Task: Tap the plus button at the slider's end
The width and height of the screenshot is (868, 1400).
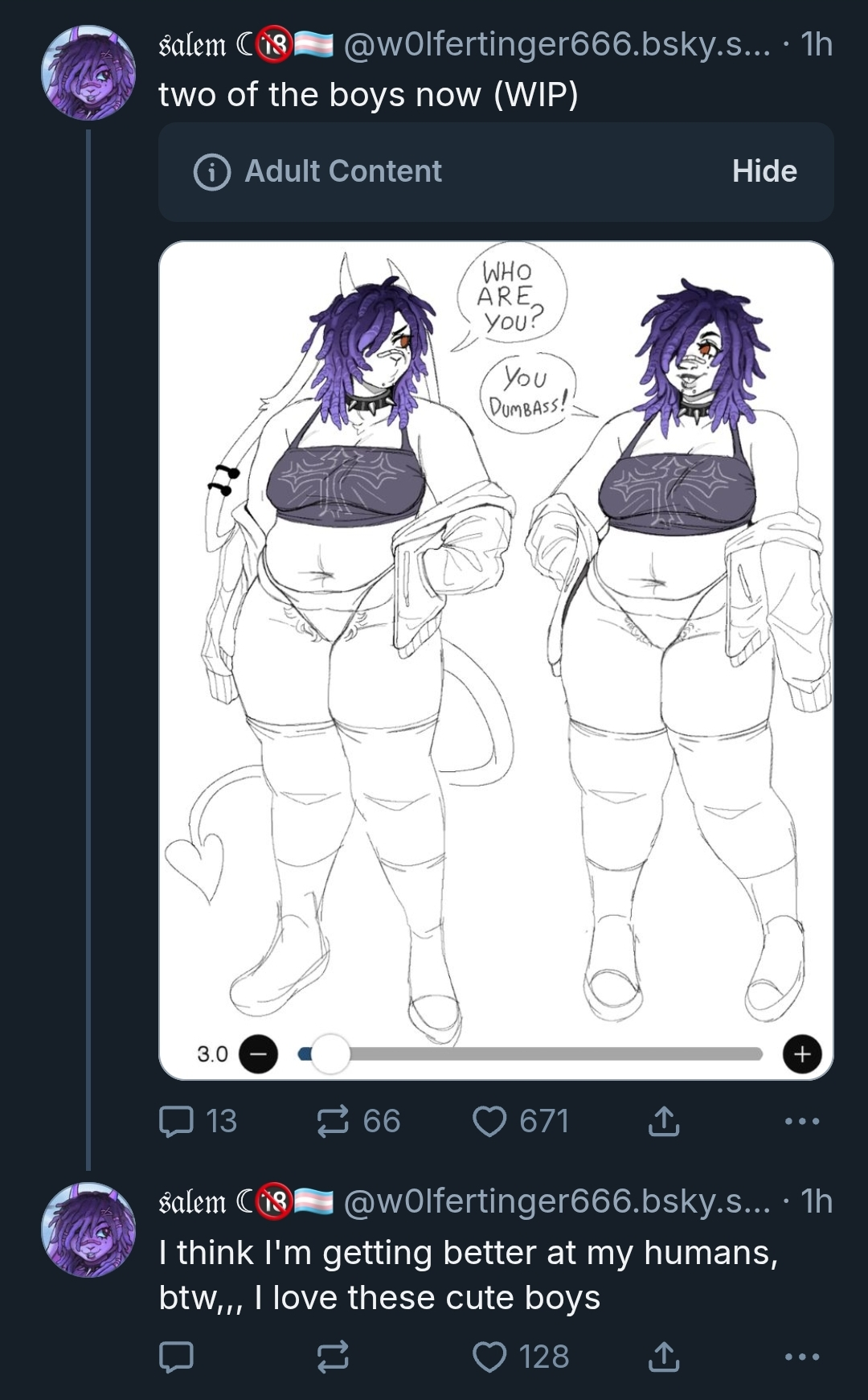Action: pos(802,1053)
